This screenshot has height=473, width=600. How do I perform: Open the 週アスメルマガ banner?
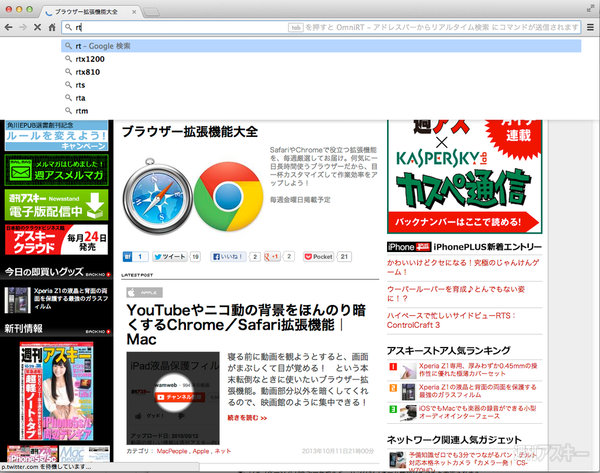[x=56, y=170]
